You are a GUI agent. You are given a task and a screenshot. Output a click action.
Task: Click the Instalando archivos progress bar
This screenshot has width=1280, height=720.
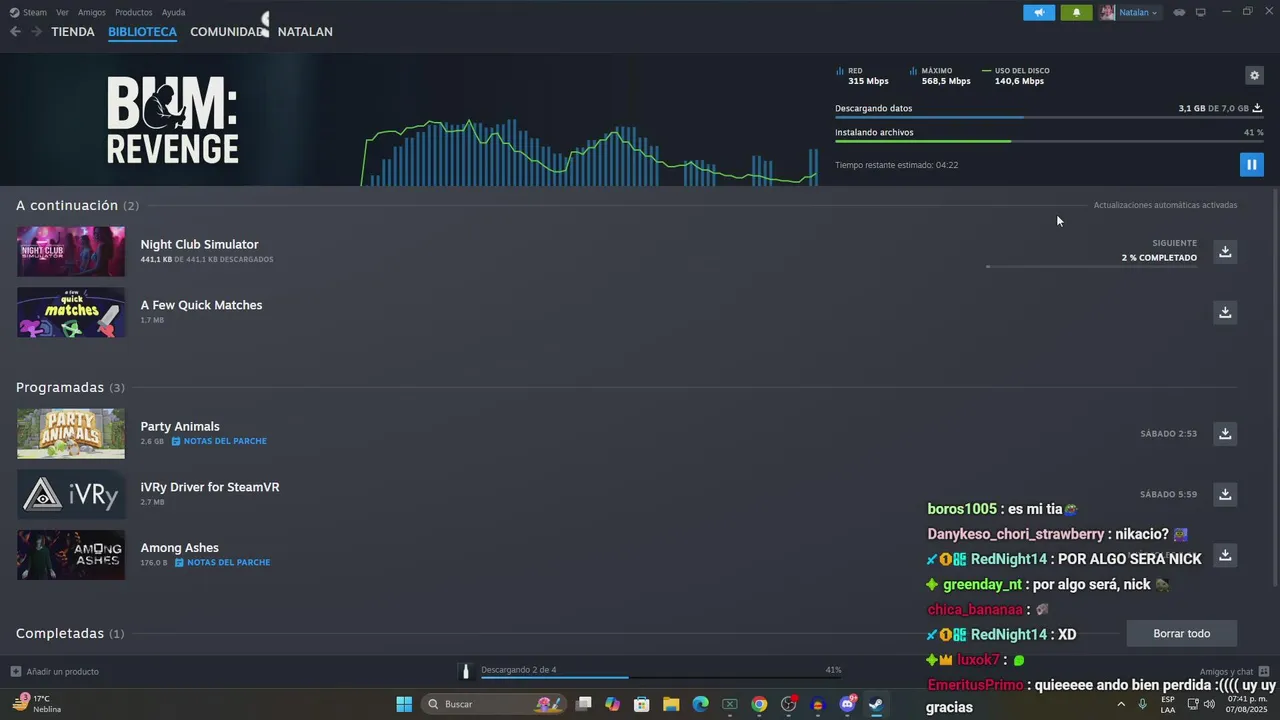pos(1049,141)
